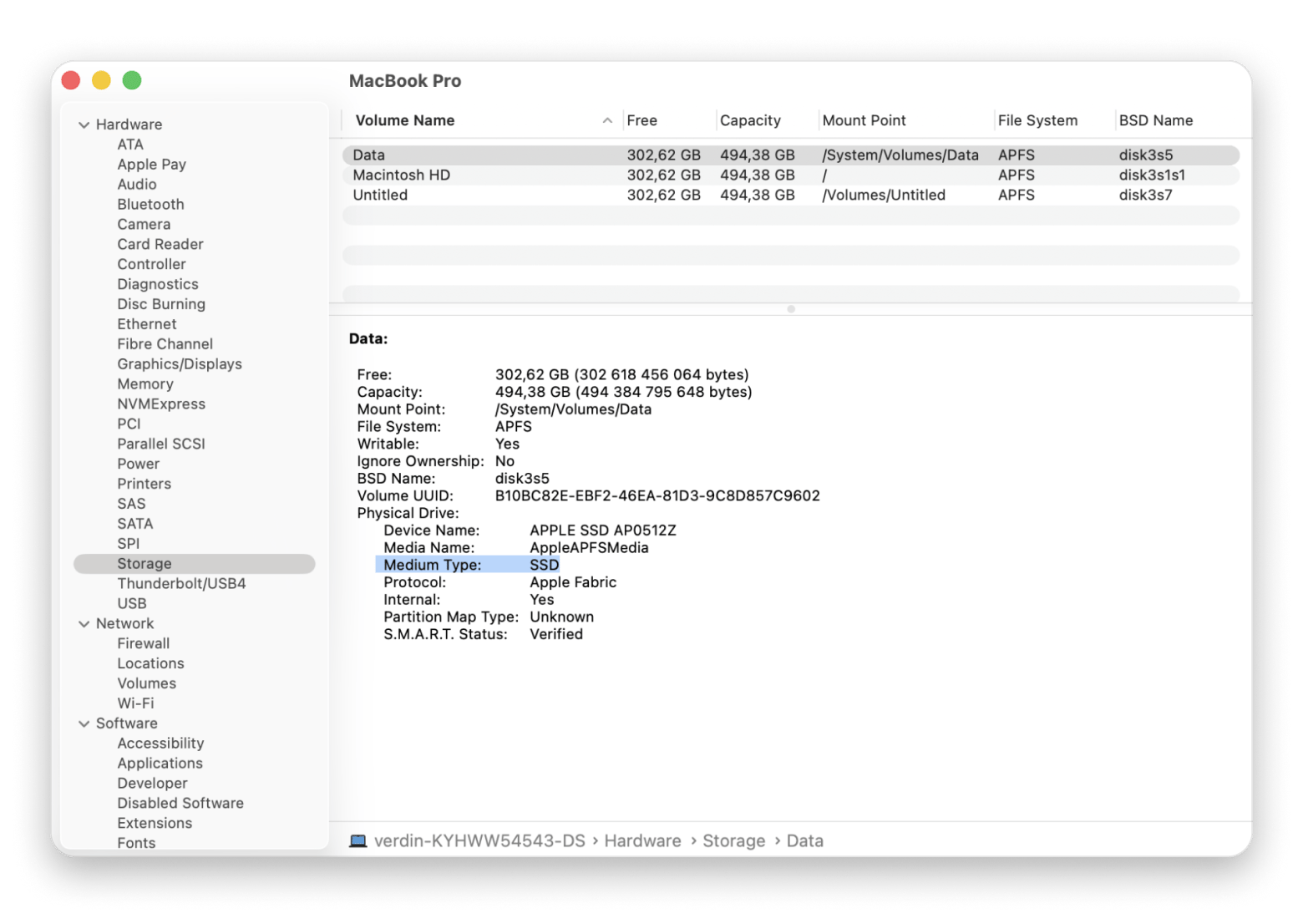Minimize the window with yellow button
This screenshot has height=924, width=1303.
(x=101, y=80)
